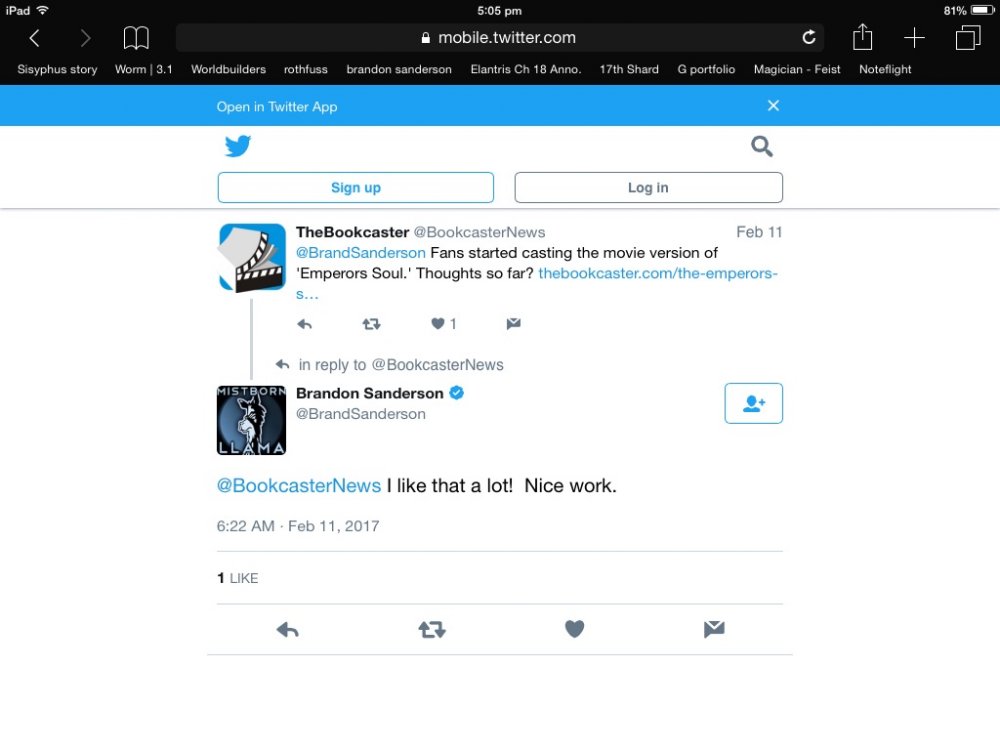Reply to TheBookcaster's tweet

(x=304, y=324)
